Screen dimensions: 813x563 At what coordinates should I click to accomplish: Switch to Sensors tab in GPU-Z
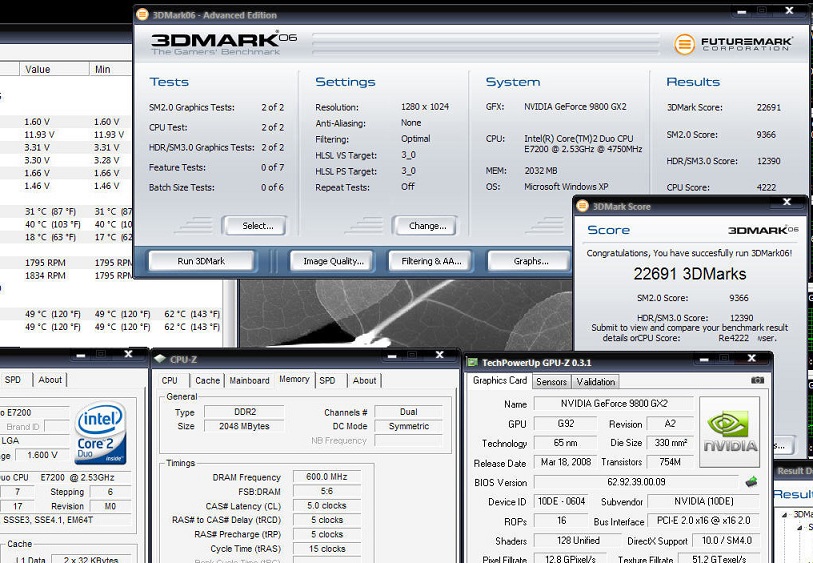[x=551, y=382]
